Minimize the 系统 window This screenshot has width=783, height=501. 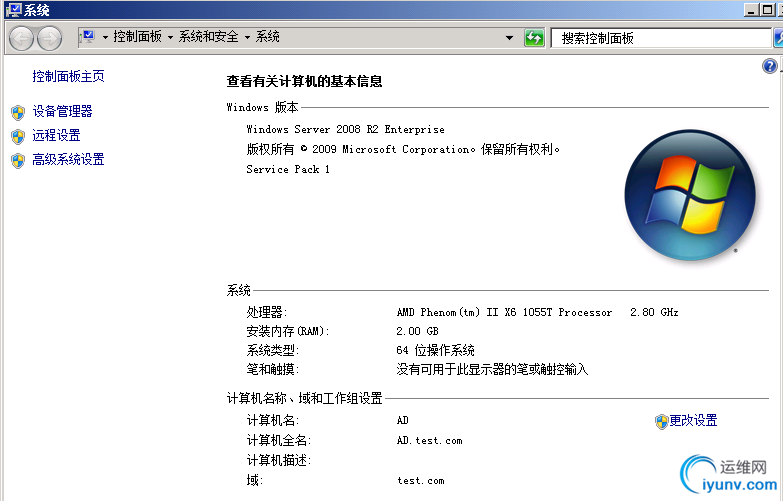pyautogui.click(x=751, y=9)
